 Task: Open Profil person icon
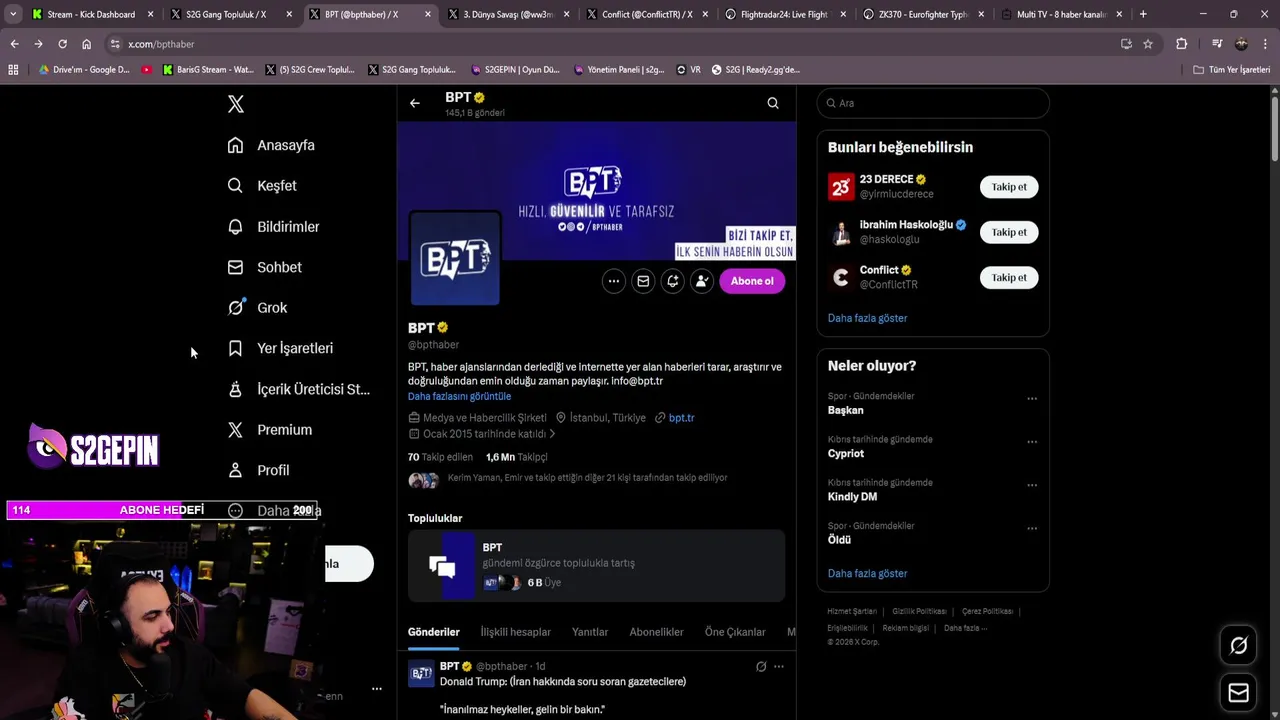[235, 470]
